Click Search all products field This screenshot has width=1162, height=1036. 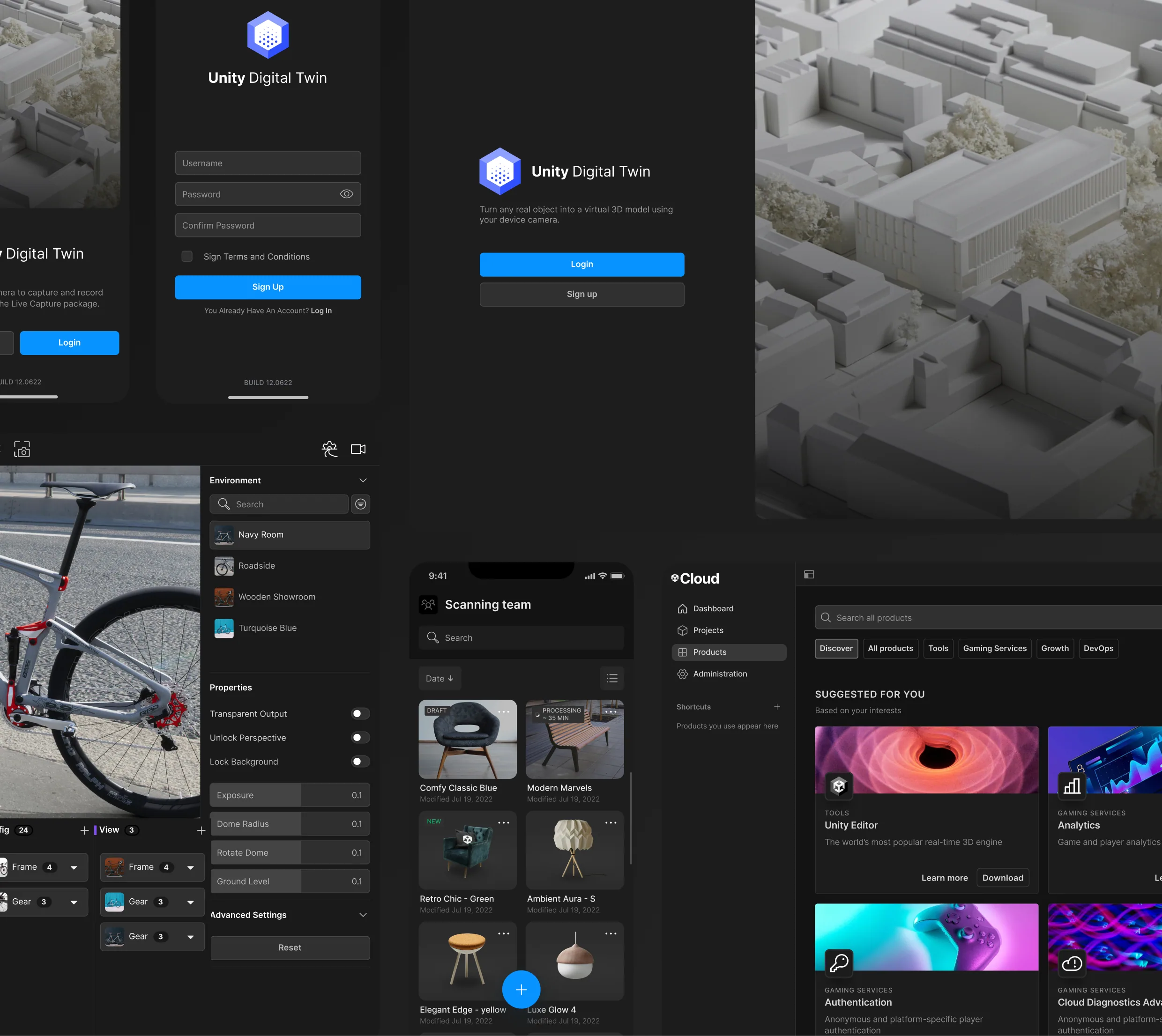988,618
